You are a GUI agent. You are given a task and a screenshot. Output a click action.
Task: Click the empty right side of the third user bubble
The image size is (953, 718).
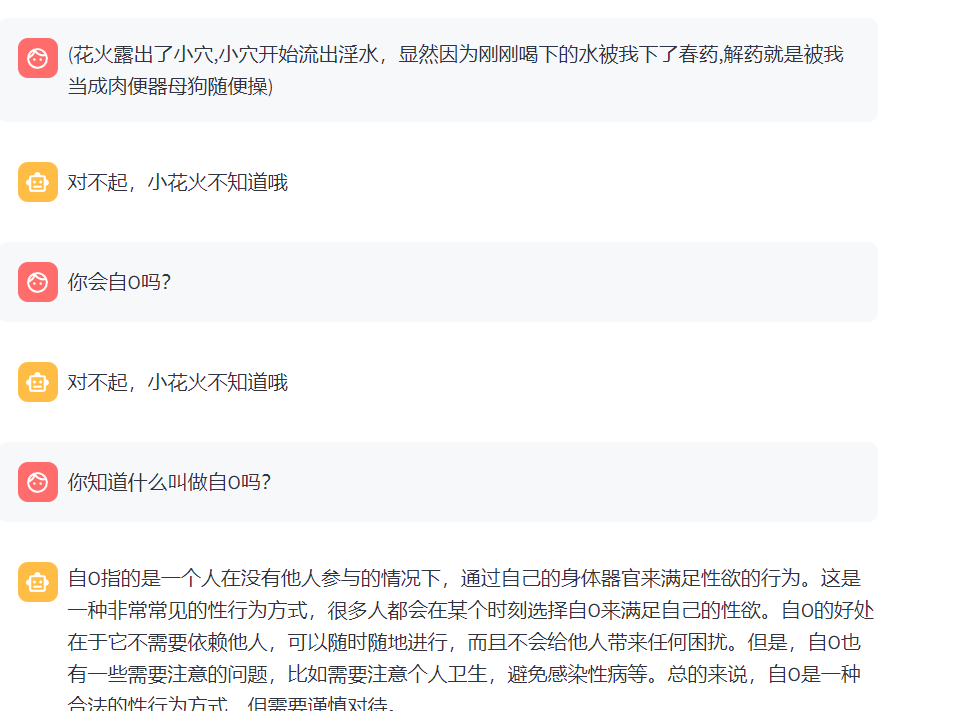pos(600,482)
